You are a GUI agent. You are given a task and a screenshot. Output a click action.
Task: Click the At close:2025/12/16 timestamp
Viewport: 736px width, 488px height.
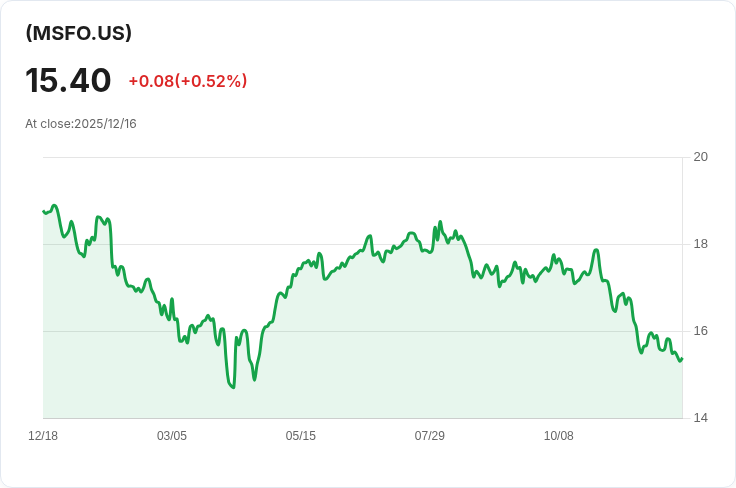coord(81,124)
